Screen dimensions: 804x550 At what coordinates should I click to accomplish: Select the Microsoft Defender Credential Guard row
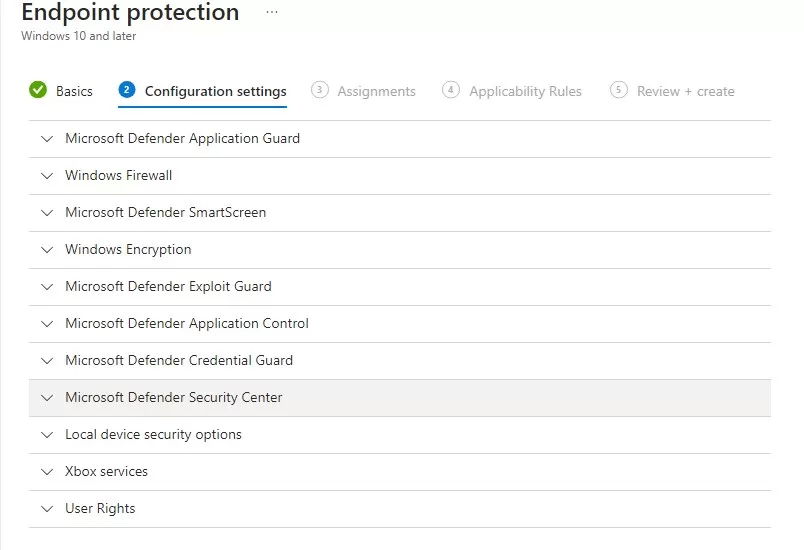point(400,361)
